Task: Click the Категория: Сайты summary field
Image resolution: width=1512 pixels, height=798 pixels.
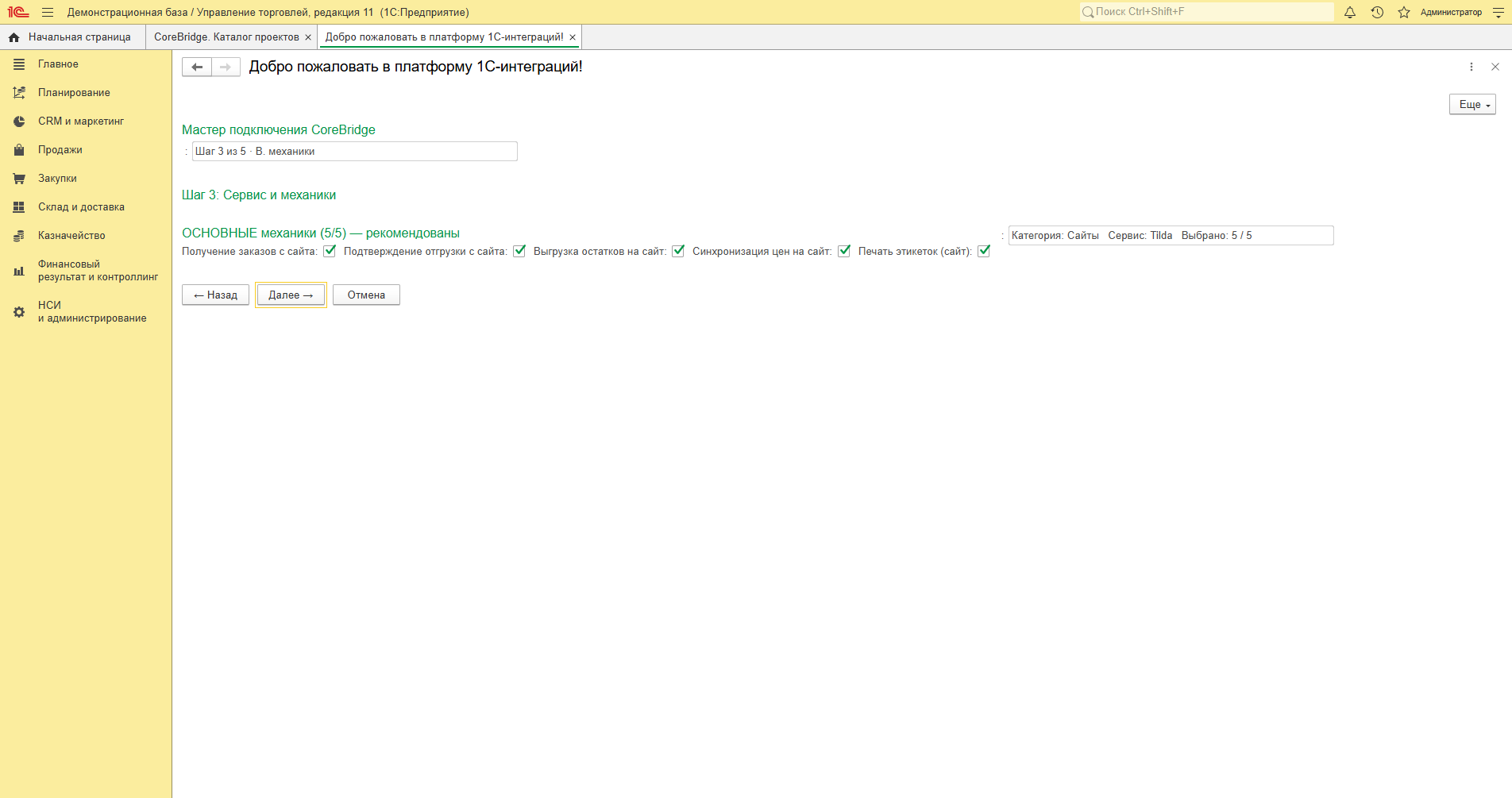Action: 1171,236
